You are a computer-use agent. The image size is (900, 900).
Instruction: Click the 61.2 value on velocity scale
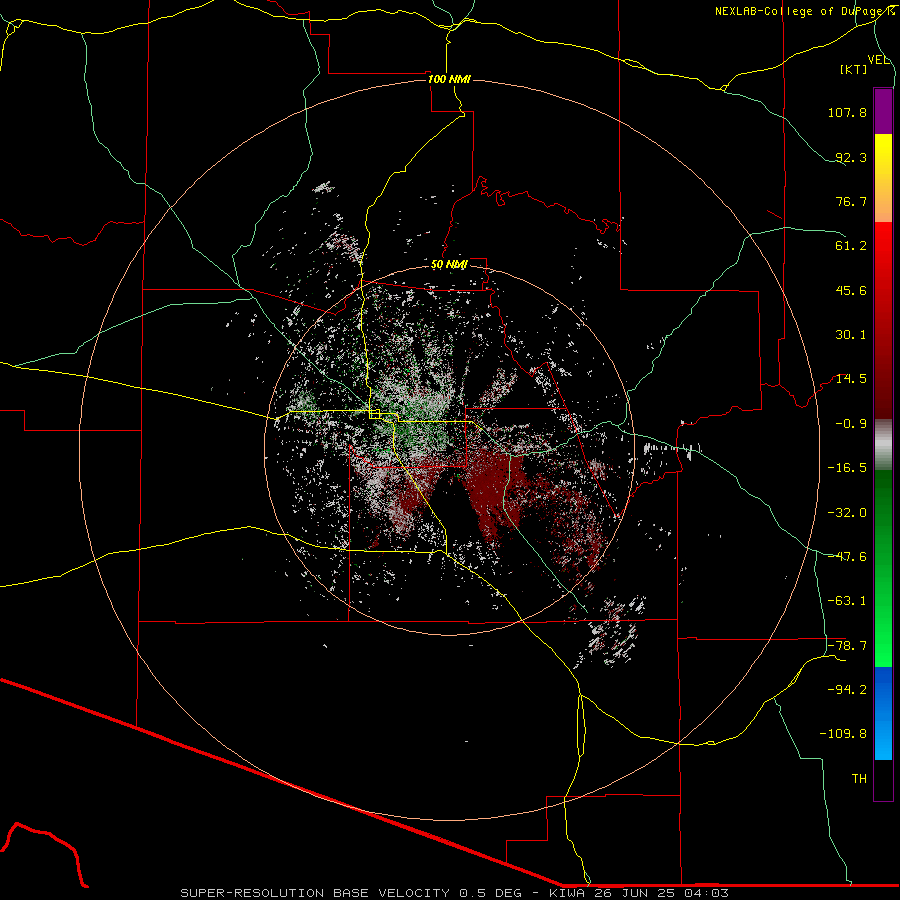851,246
